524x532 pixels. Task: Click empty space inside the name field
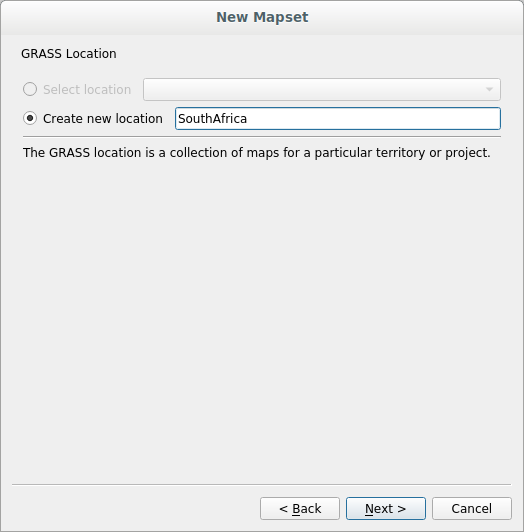coord(373,118)
